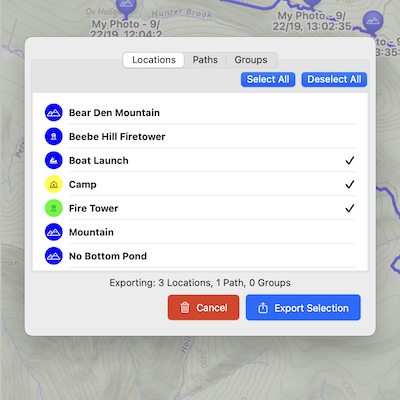The height and width of the screenshot is (400, 400).
Task: Click the share icon on Export Selection
Action: tap(263, 308)
